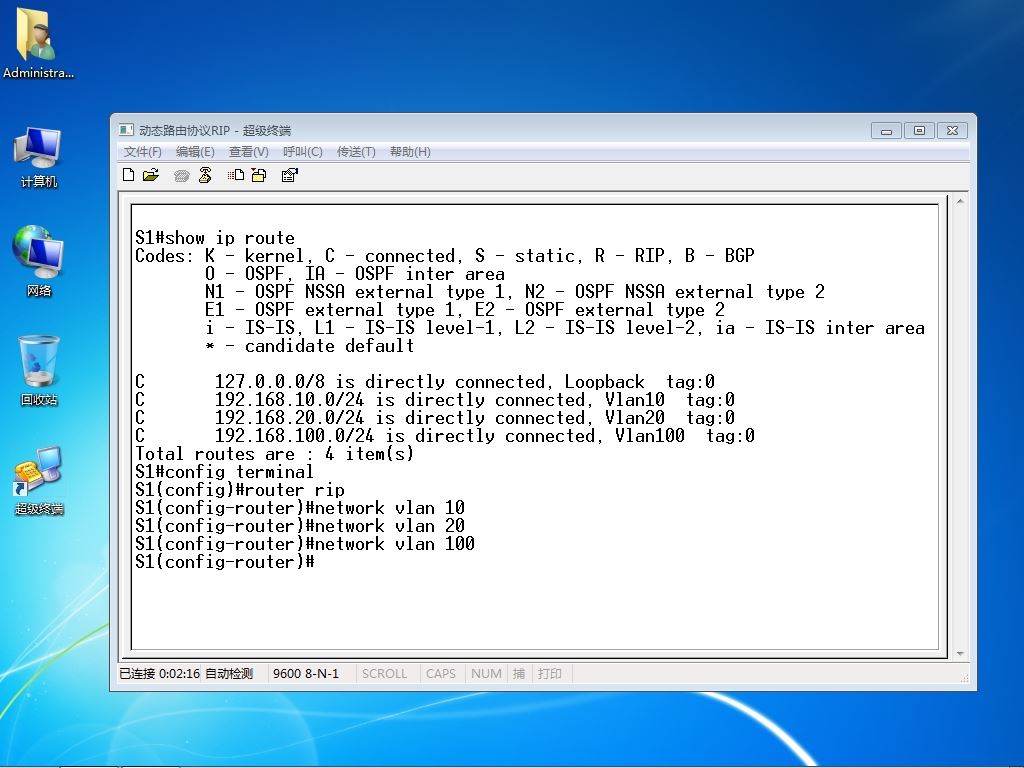The height and width of the screenshot is (768, 1024).
Task: Click the 已连接 0:02:16 status entry
Action: coord(159,673)
